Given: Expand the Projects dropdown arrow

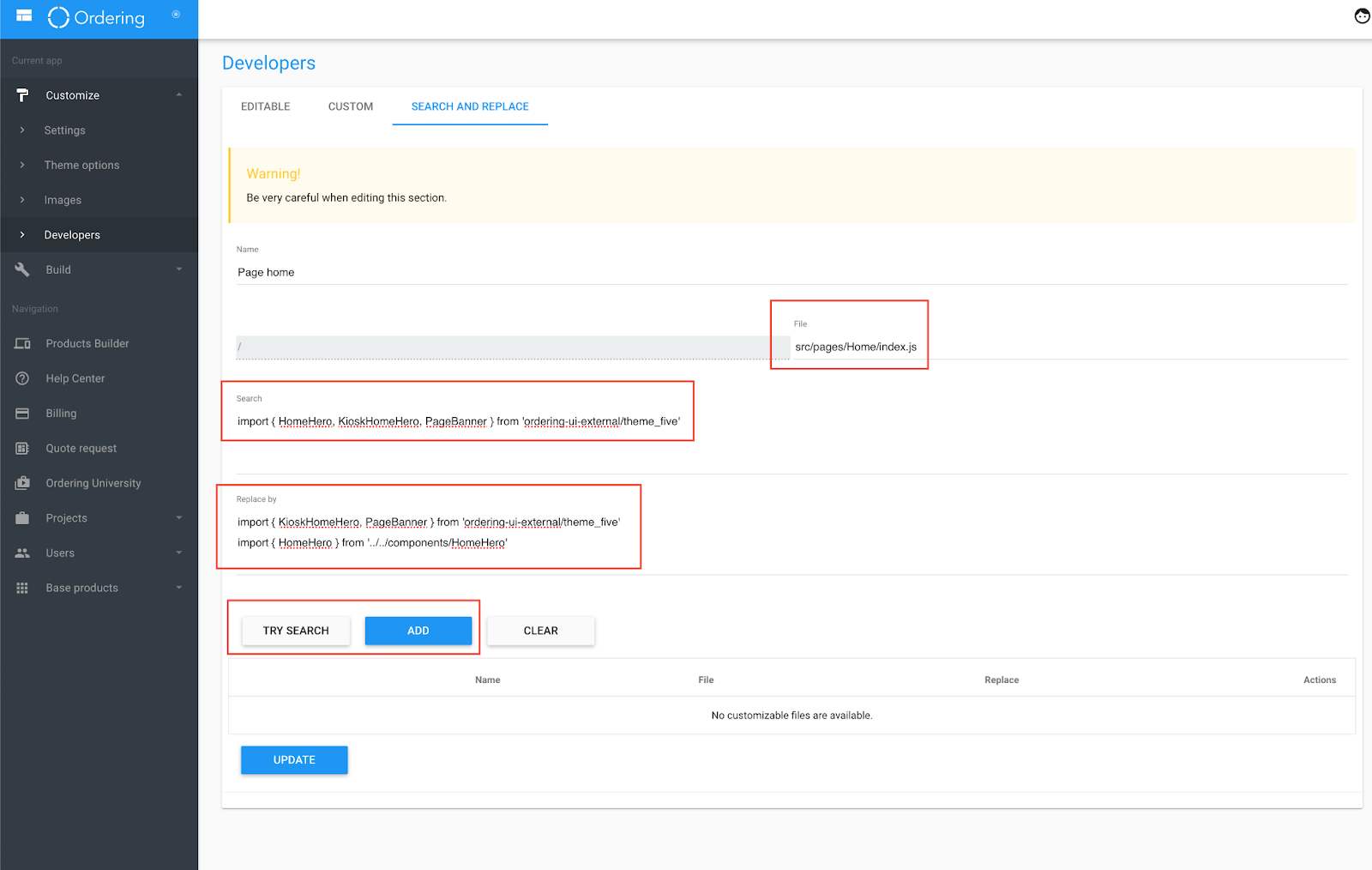Looking at the screenshot, I should (x=179, y=518).
